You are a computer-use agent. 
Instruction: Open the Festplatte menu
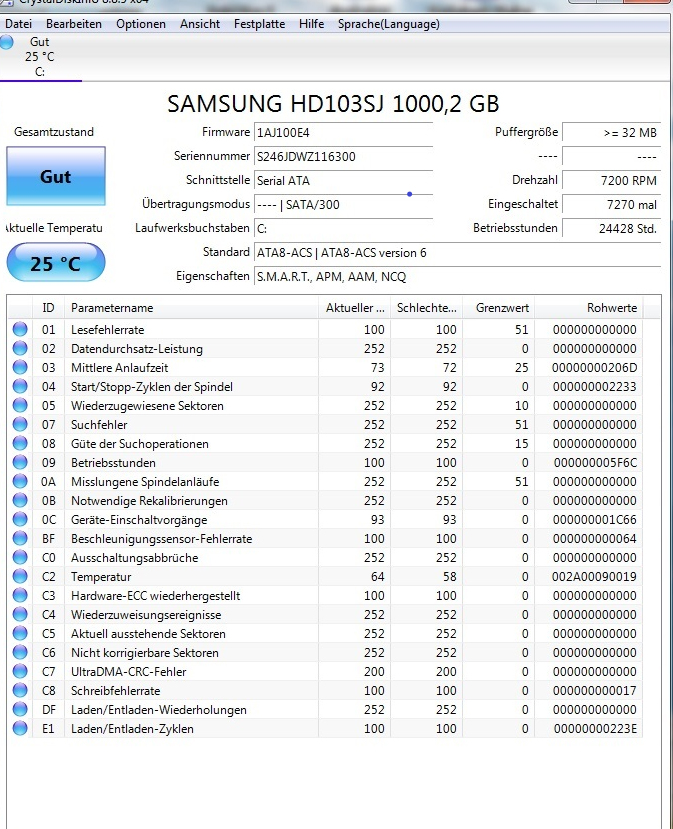260,24
